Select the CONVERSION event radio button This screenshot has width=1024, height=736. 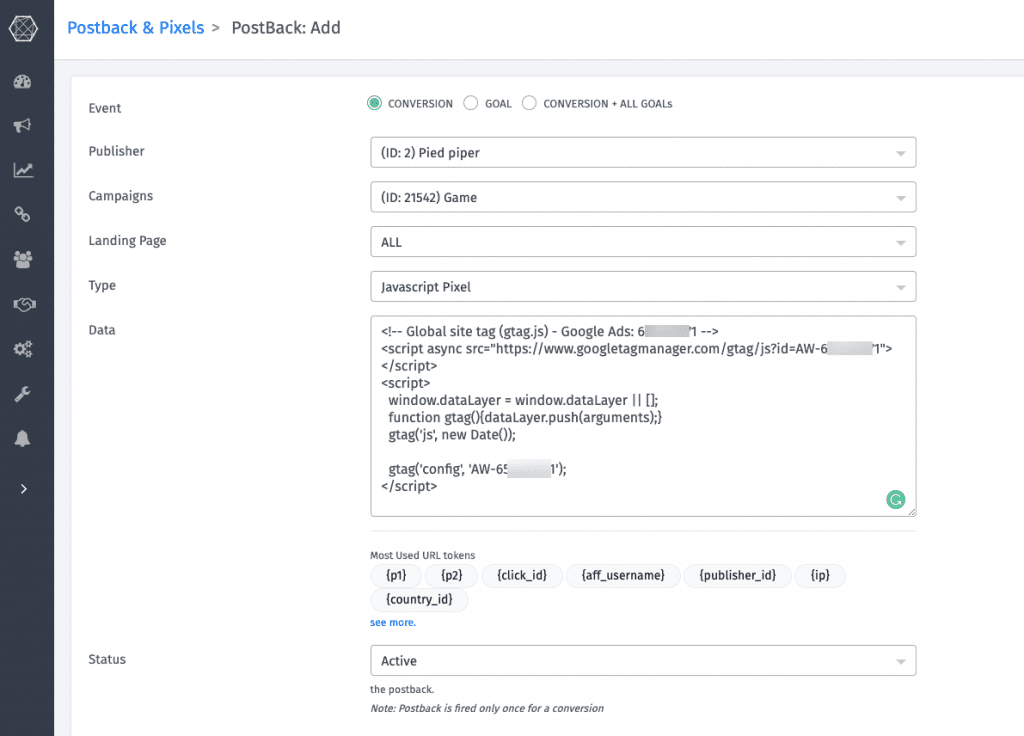pos(375,103)
